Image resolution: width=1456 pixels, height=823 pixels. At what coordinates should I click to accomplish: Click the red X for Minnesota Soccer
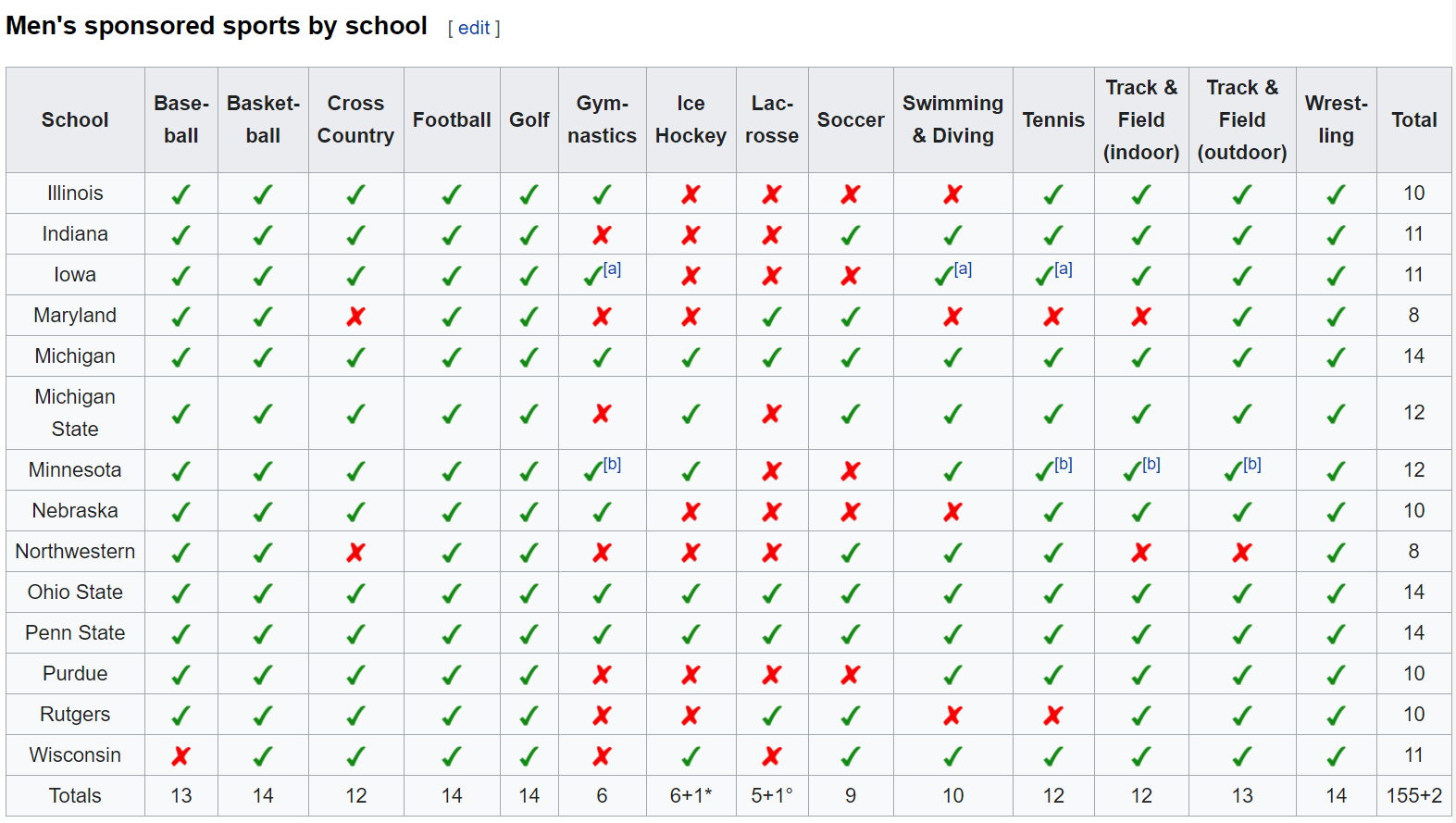click(851, 471)
